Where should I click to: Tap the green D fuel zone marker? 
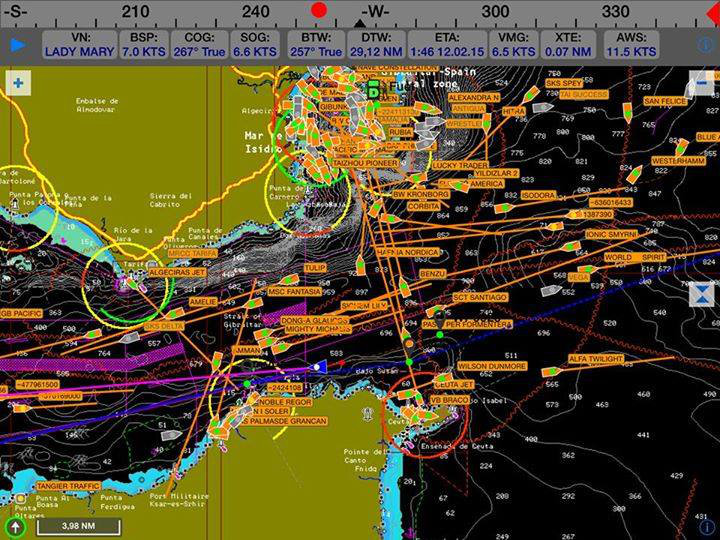tap(374, 90)
